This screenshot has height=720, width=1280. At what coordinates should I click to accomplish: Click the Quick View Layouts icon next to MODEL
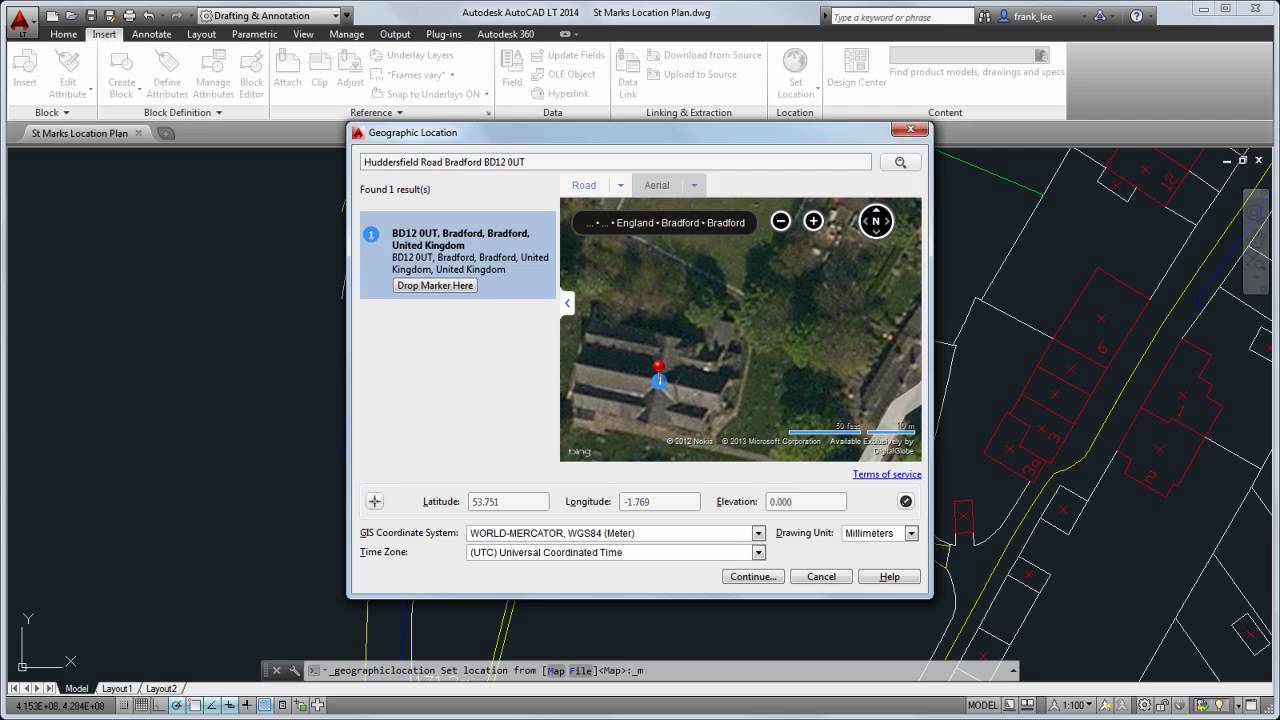1011,705
